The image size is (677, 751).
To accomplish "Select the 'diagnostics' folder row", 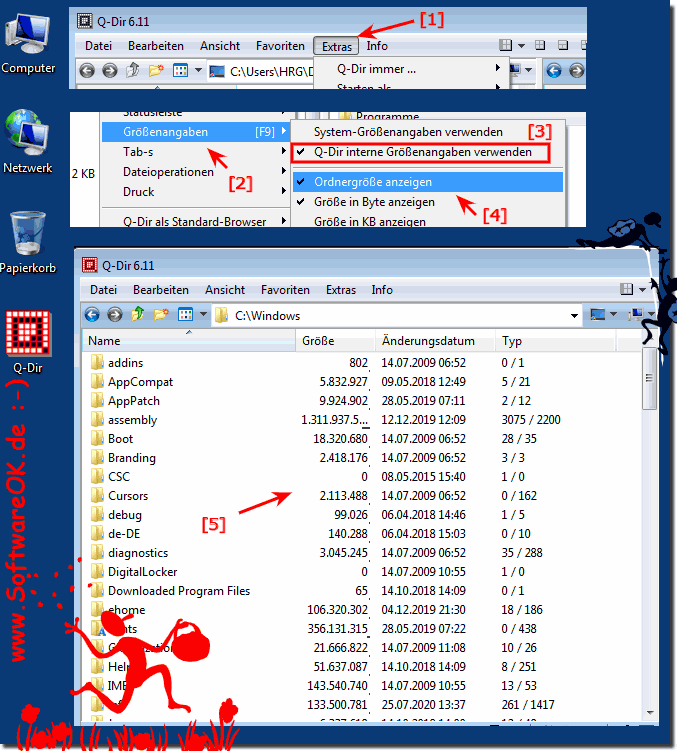I will tap(362, 553).
